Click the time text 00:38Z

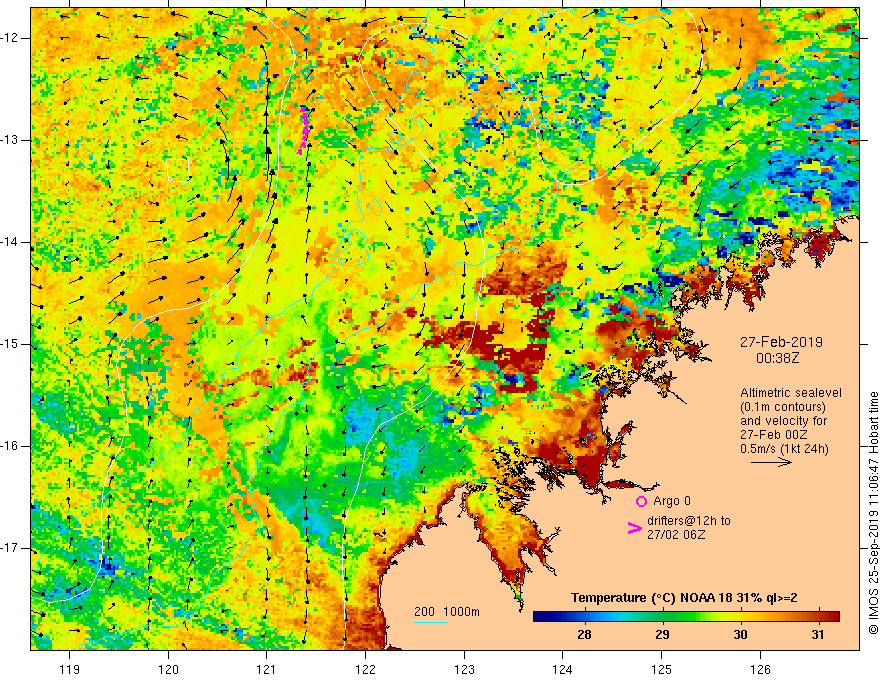[777, 358]
